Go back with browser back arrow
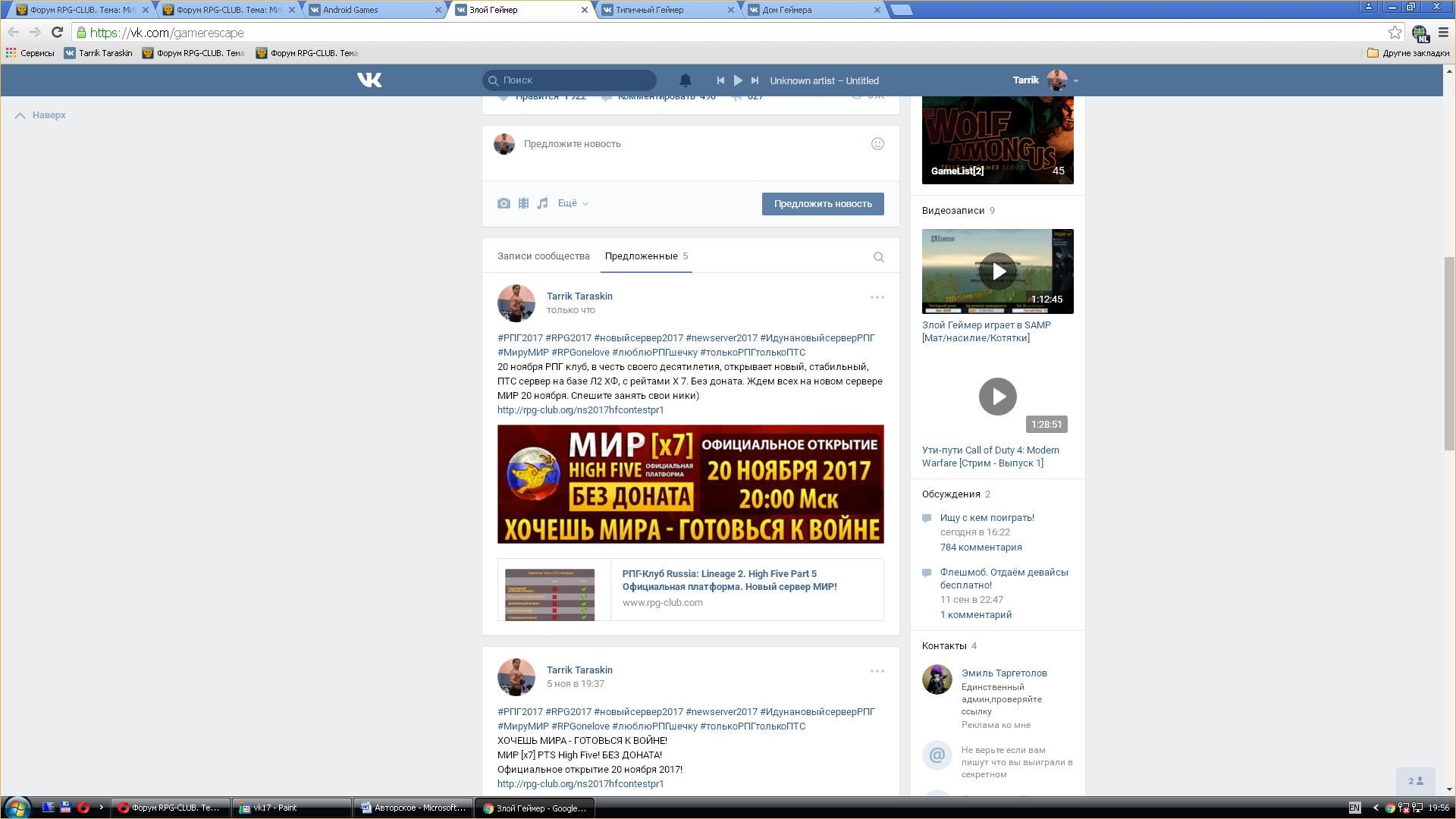Image resolution: width=1456 pixels, height=819 pixels. 13,33
